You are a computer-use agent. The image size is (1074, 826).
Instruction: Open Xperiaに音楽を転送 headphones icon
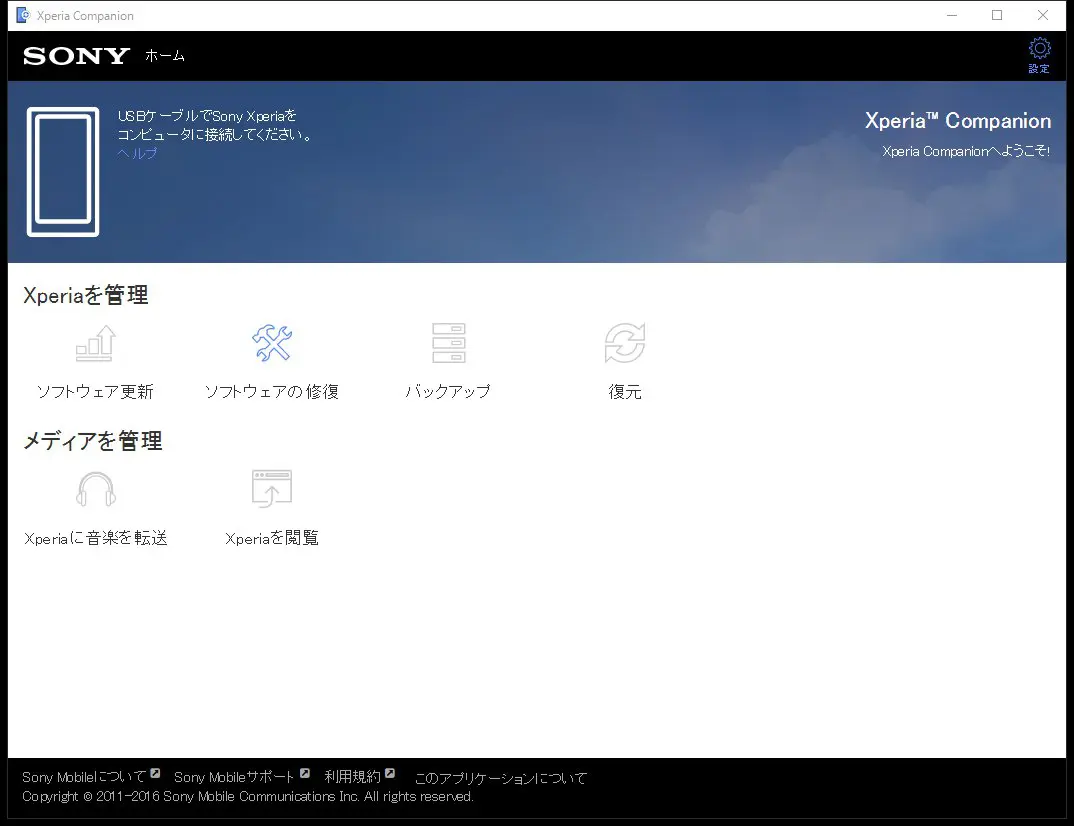(x=96, y=489)
